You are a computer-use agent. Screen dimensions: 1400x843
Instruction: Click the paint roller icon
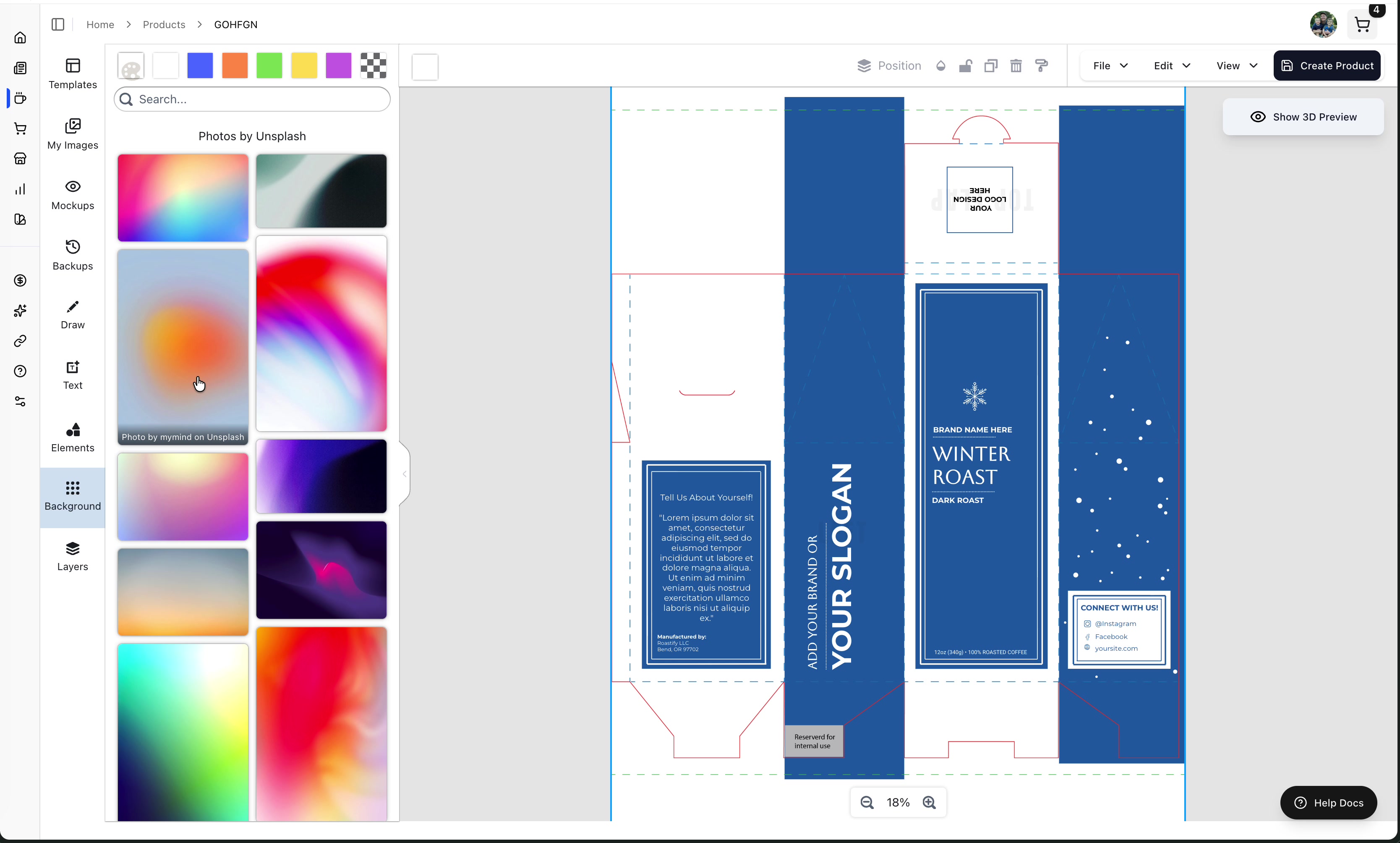pyautogui.click(x=1041, y=66)
